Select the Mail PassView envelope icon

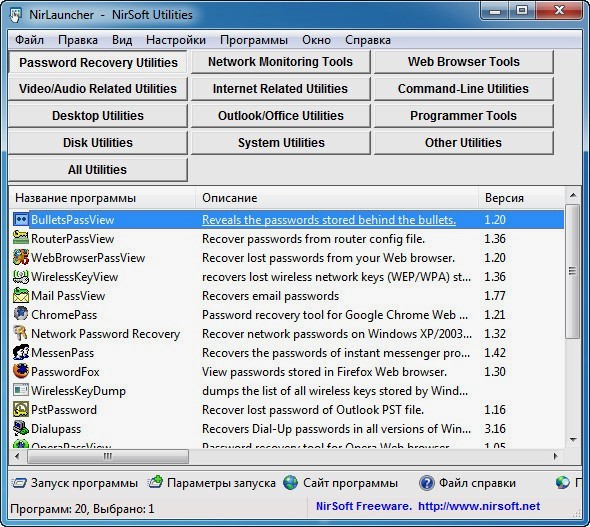pos(21,295)
